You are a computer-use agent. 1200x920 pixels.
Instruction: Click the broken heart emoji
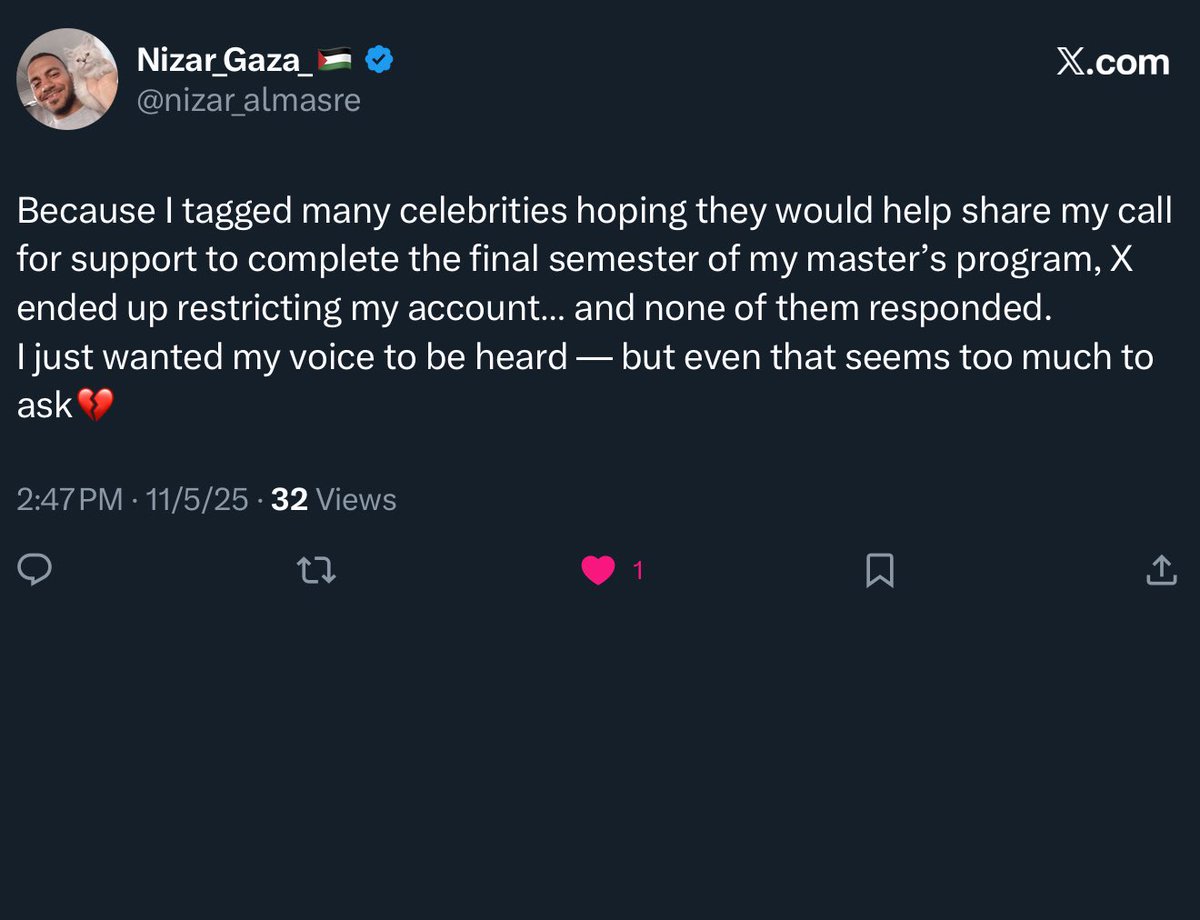click(95, 405)
